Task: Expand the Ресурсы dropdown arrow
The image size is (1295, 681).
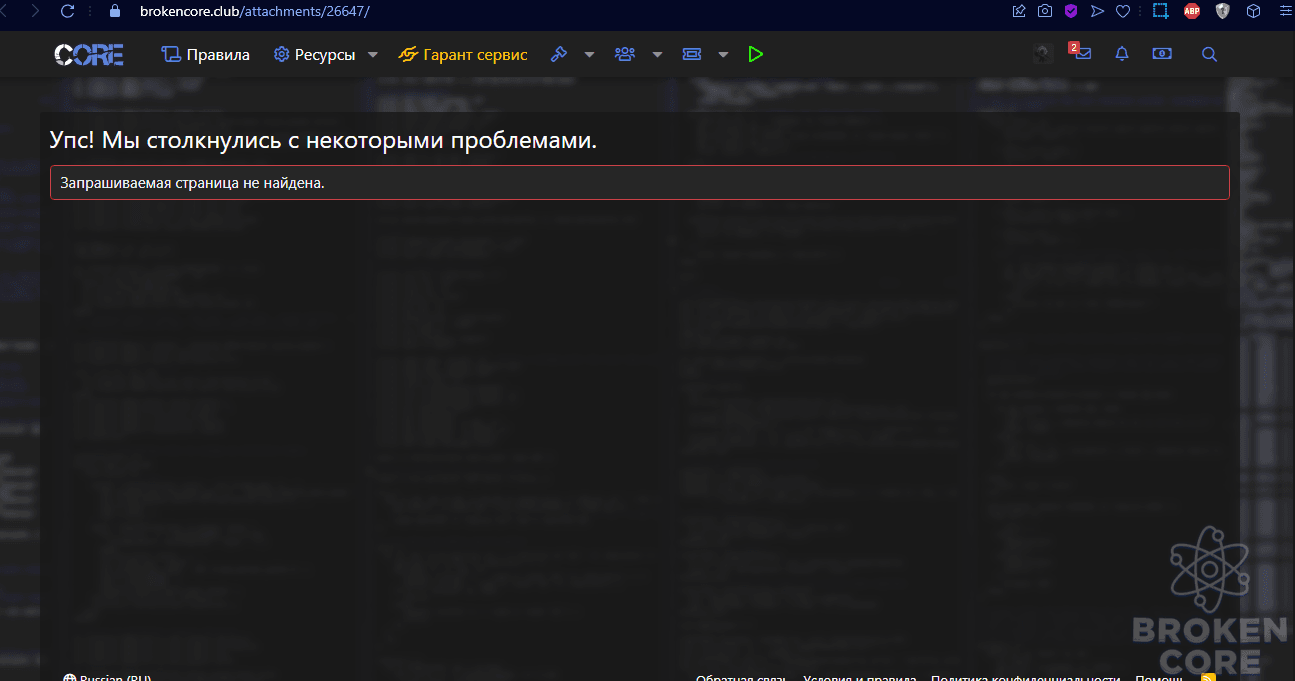Action: [x=373, y=55]
